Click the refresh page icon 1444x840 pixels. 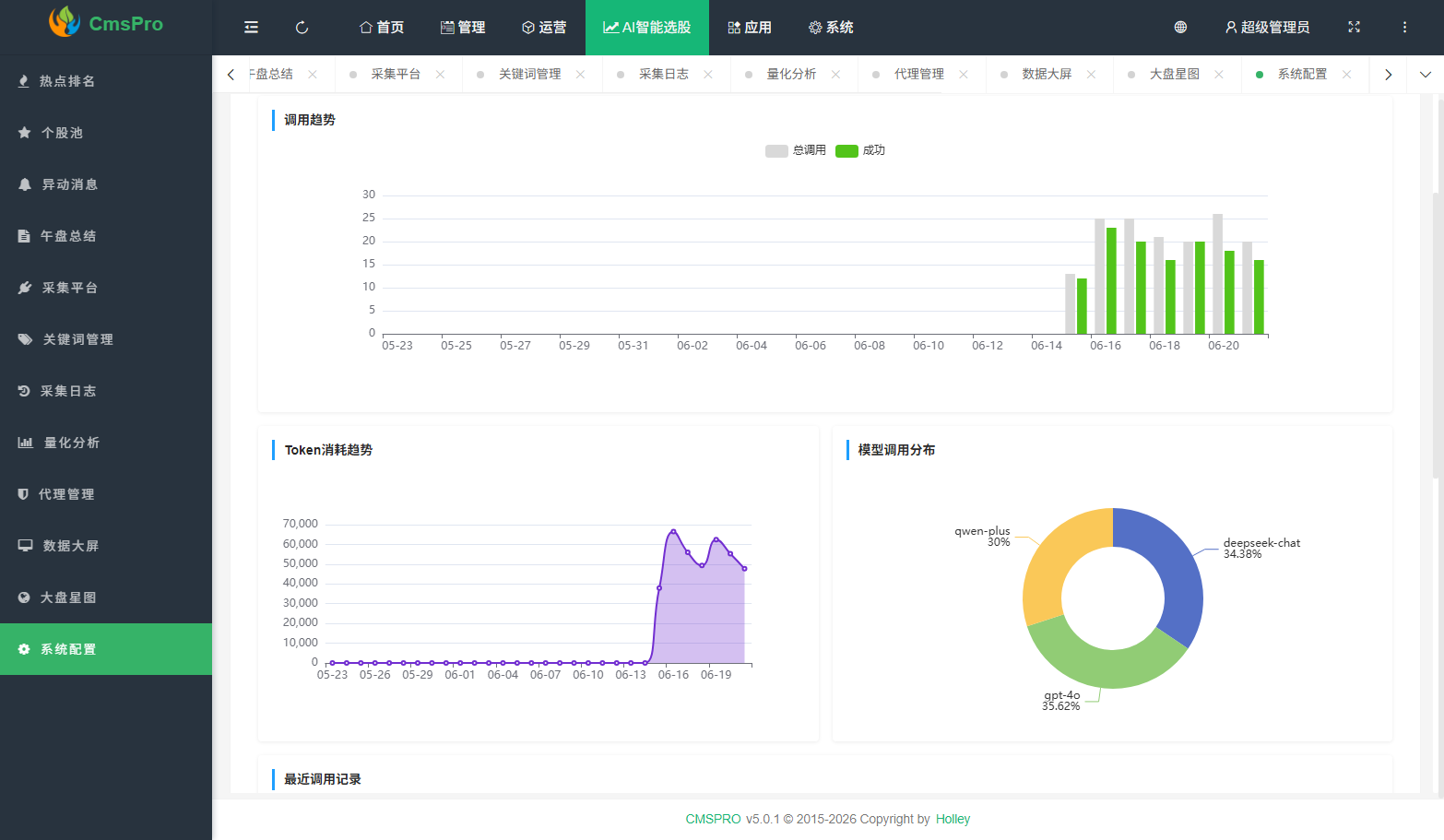coord(302,28)
